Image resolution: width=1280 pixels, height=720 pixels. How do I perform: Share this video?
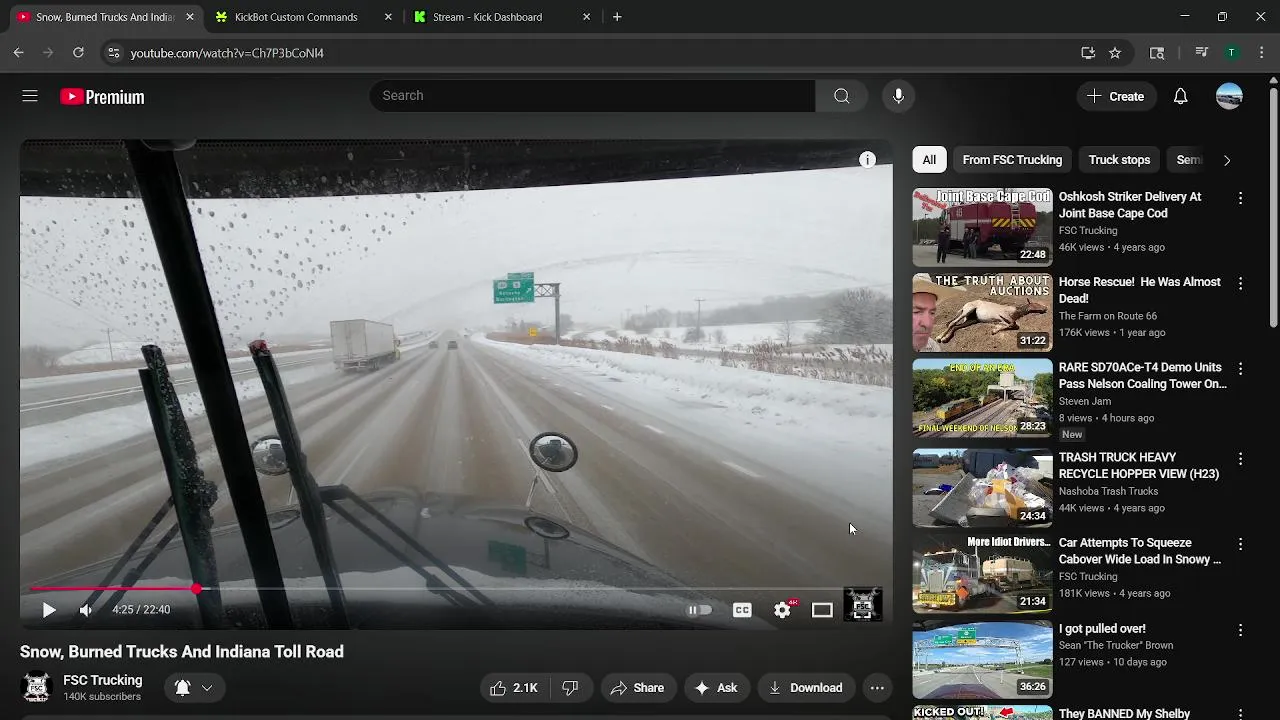637,688
